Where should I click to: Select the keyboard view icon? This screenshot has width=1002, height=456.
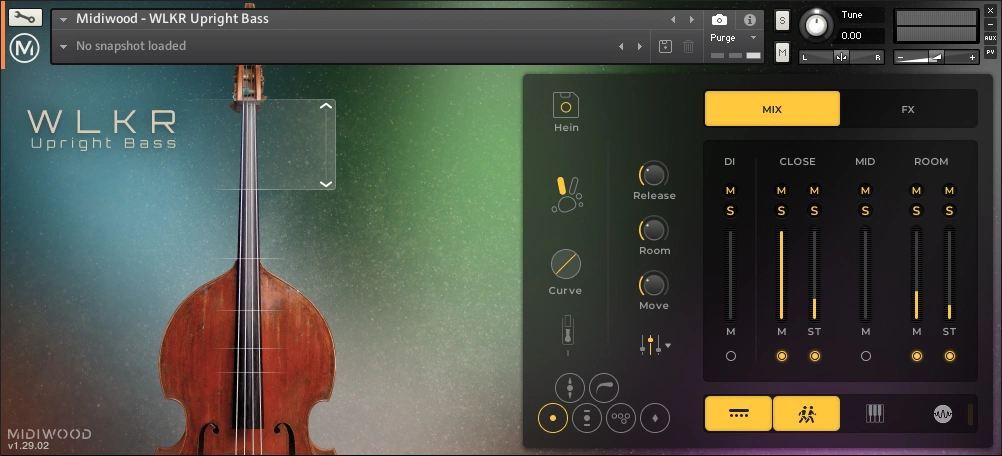pyautogui.click(x=874, y=413)
